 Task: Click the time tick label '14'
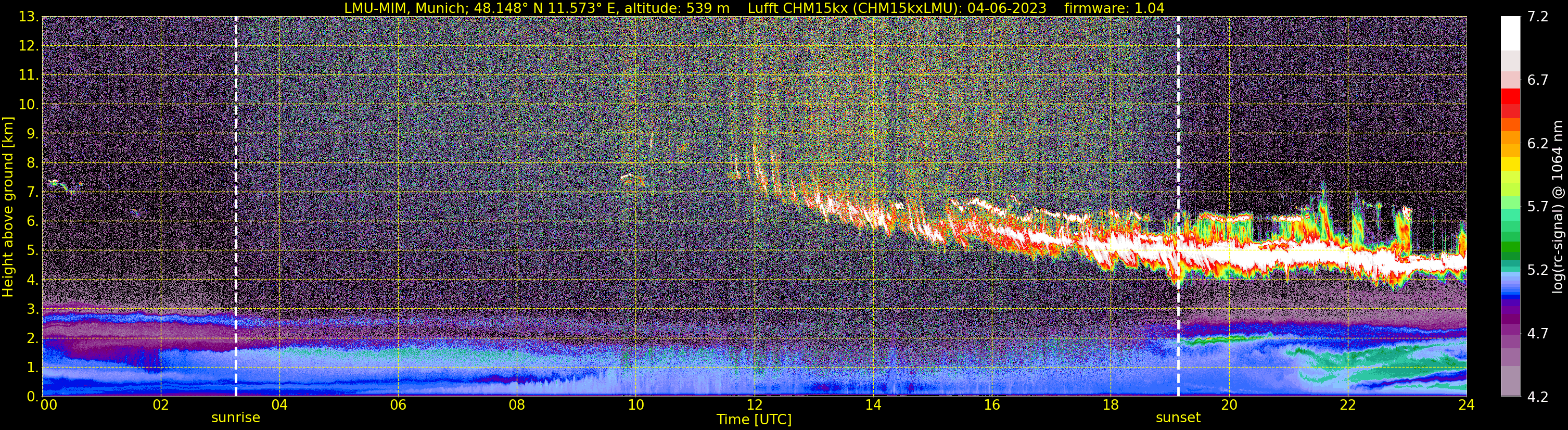tap(872, 405)
